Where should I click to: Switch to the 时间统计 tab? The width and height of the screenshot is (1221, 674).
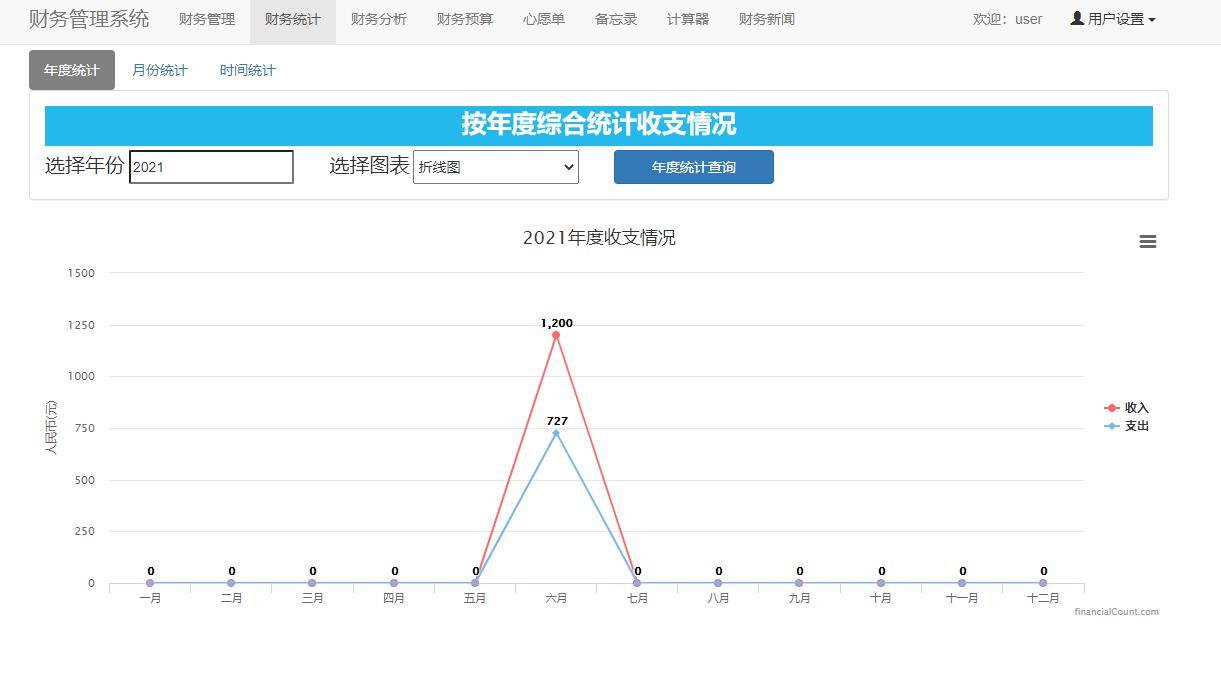click(x=246, y=69)
